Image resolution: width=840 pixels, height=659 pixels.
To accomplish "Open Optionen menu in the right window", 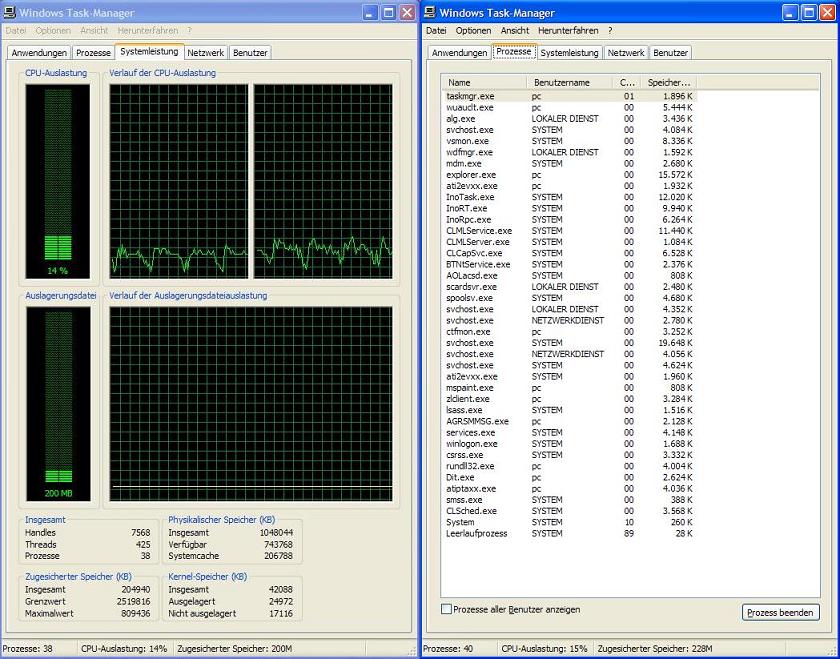I will click(x=474, y=31).
